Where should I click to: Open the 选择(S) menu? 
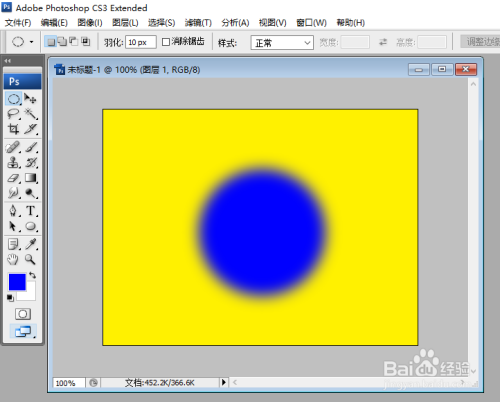(161, 23)
